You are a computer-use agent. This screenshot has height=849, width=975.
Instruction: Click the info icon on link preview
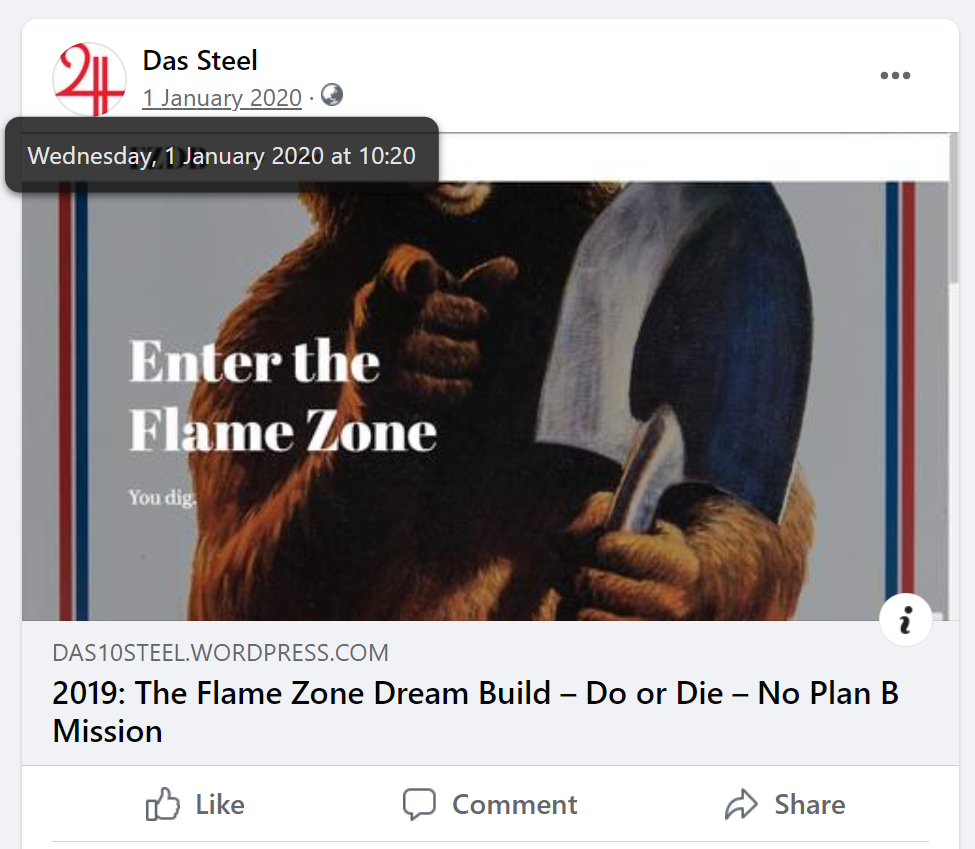pyautogui.click(x=906, y=621)
